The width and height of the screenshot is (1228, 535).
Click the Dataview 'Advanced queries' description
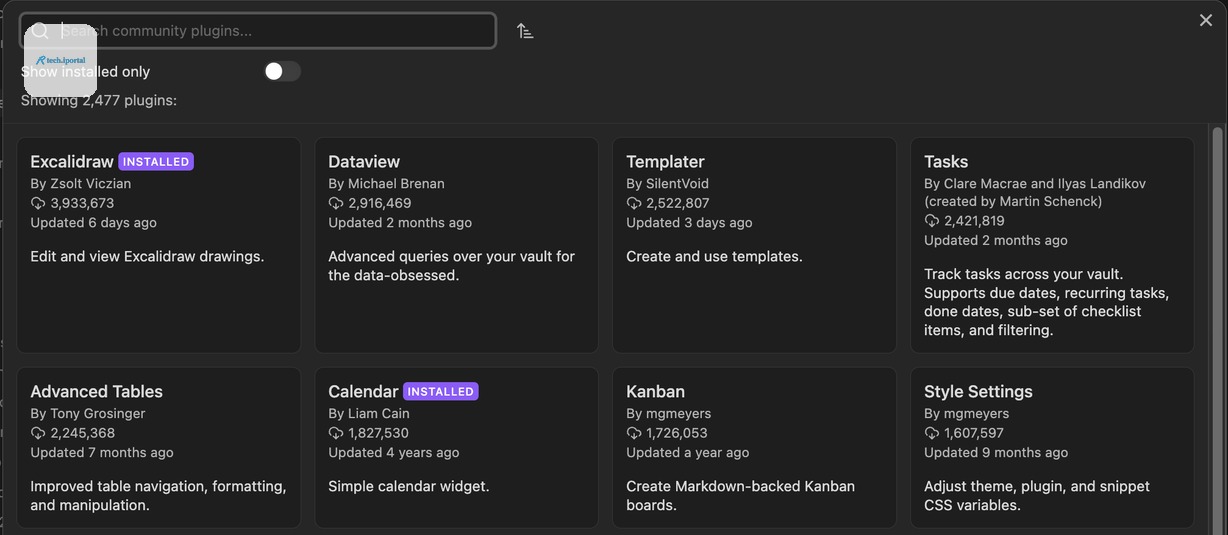tap(452, 266)
